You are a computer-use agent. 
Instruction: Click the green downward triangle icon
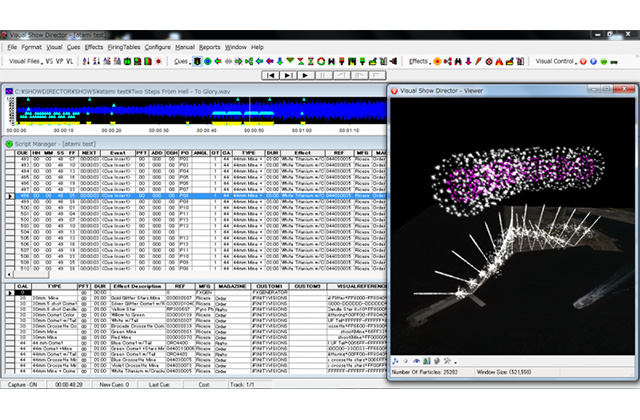tap(290, 61)
